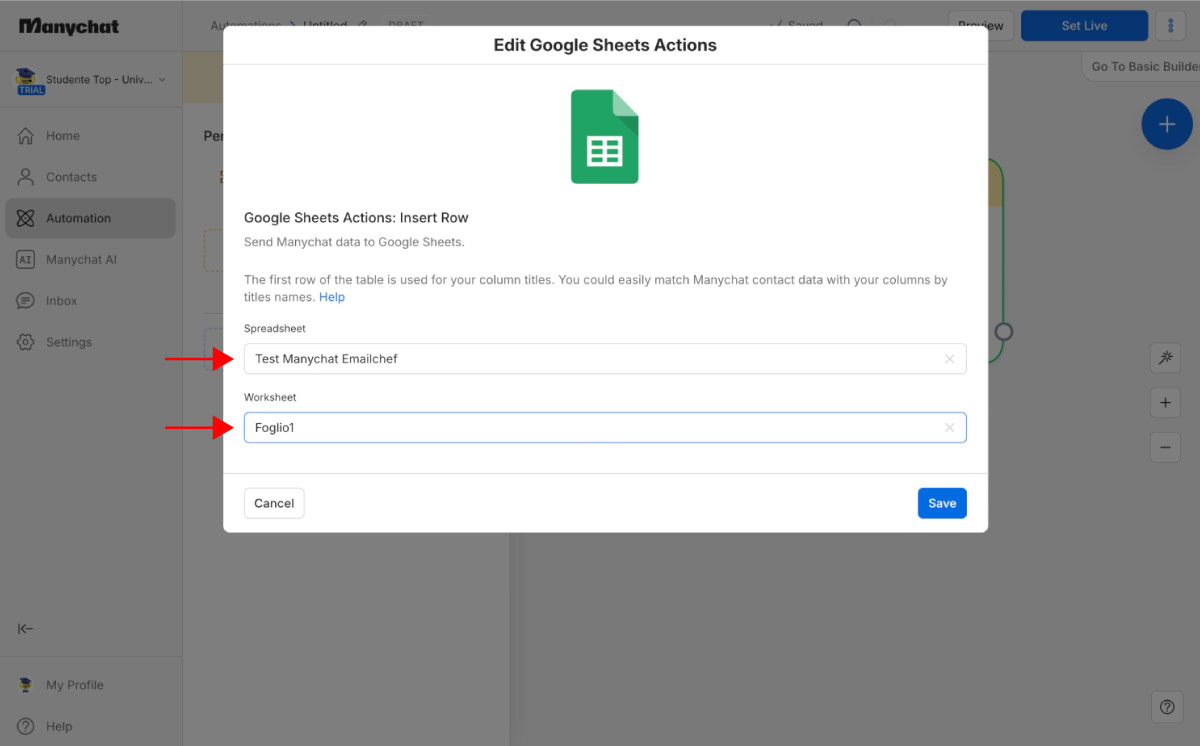This screenshot has width=1200, height=746.
Task: Click the Help question mark icon in sidebar
Action: 26,726
